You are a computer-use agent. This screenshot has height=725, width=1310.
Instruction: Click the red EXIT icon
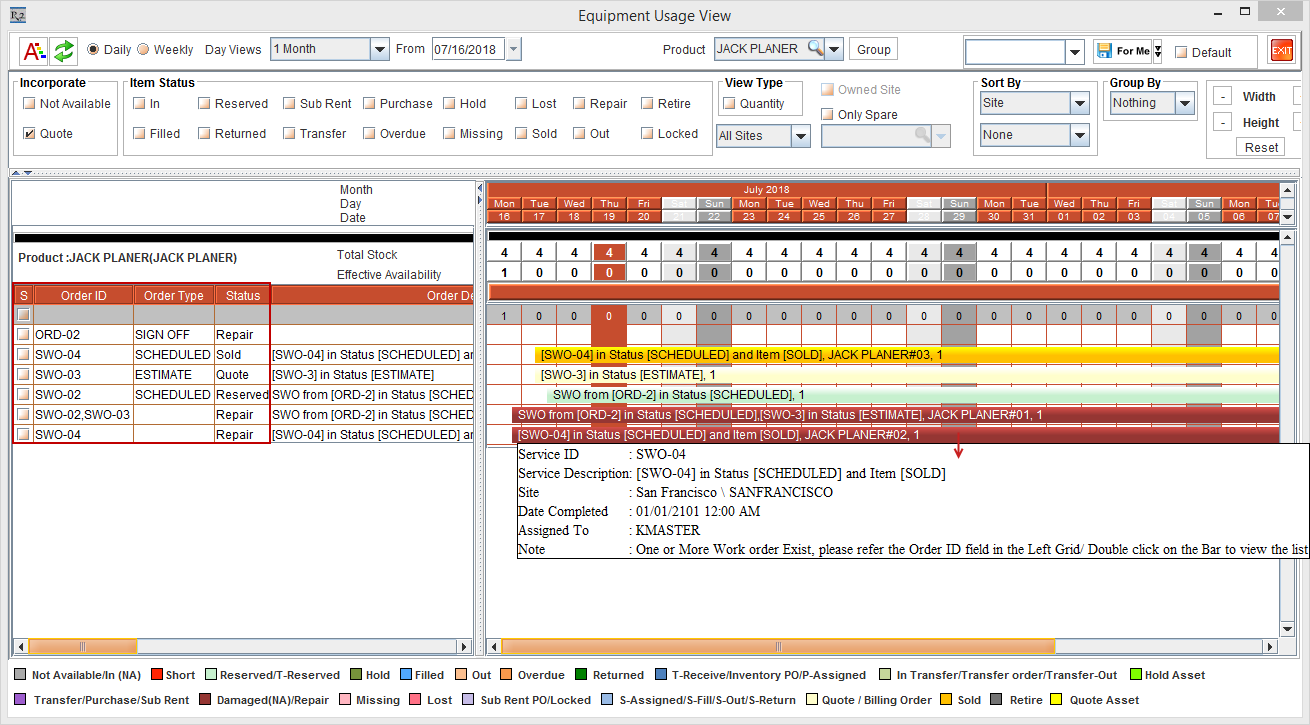(x=1281, y=50)
